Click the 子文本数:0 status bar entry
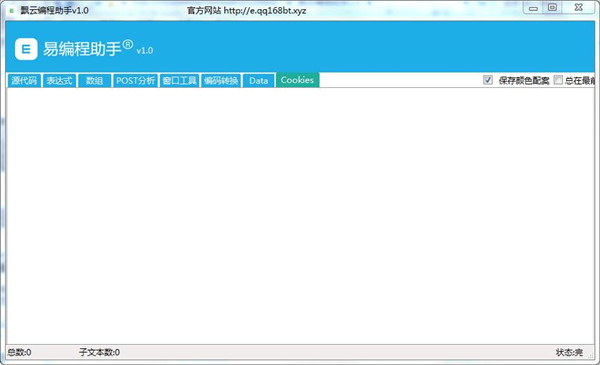The width and height of the screenshot is (600, 365). 99,352
